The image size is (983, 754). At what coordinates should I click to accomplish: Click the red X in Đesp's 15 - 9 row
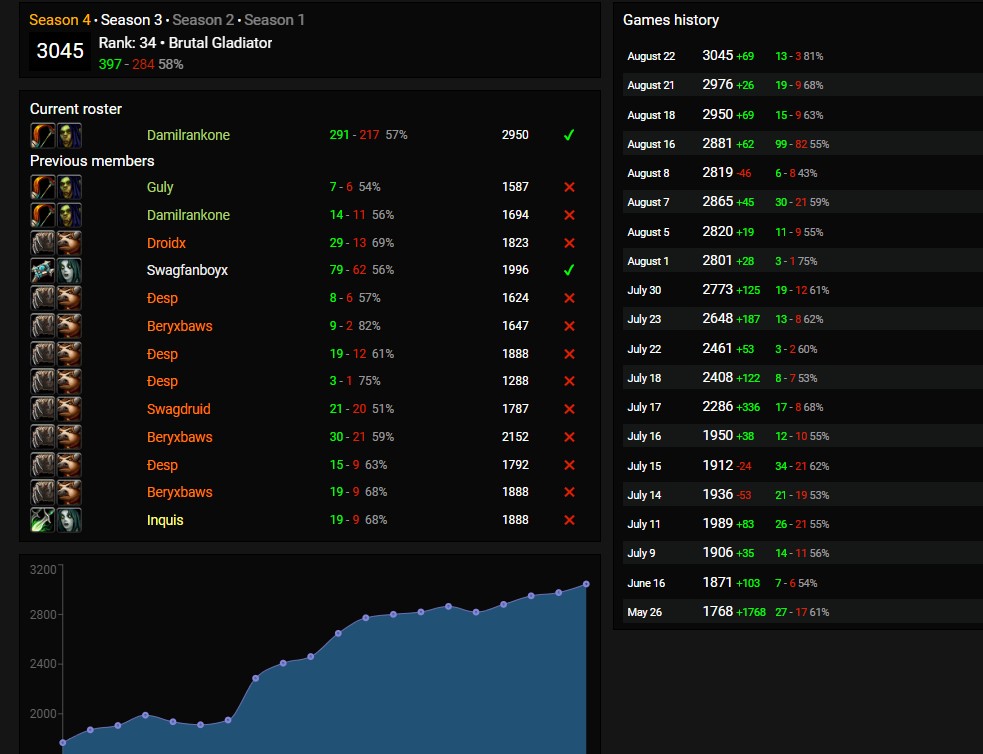pyautogui.click(x=569, y=465)
